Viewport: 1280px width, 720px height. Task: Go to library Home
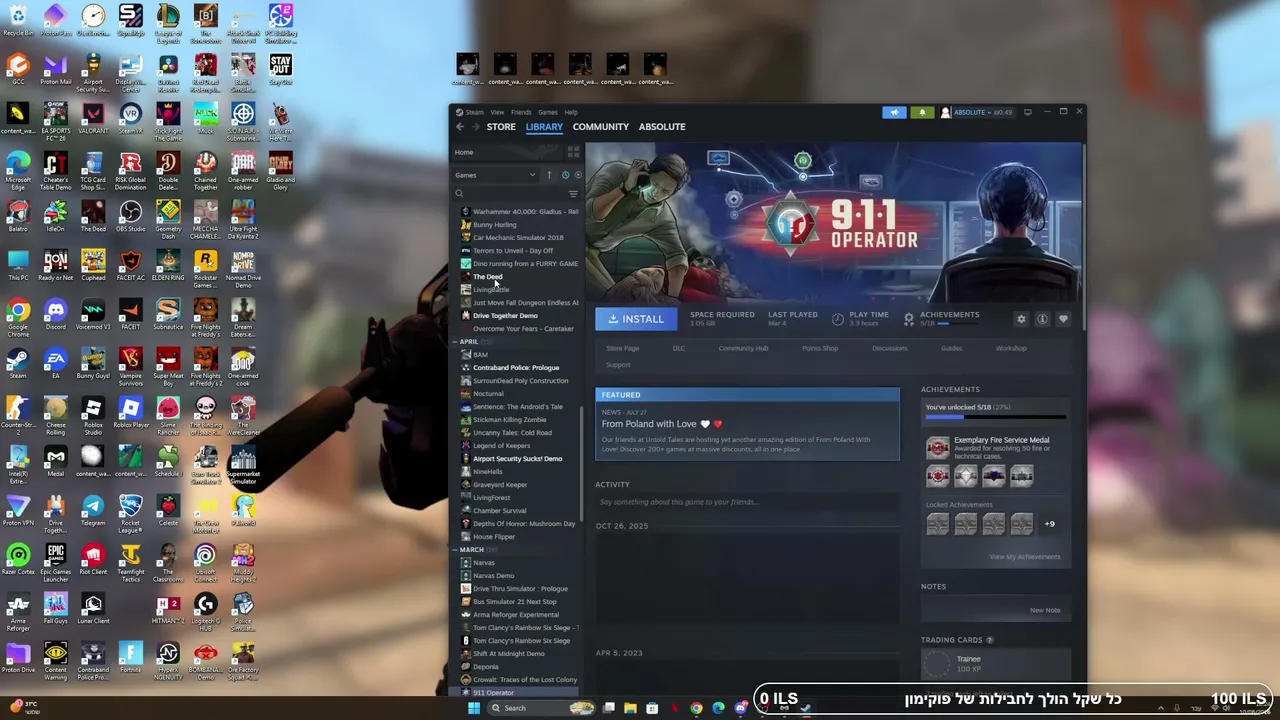[464, 152]
